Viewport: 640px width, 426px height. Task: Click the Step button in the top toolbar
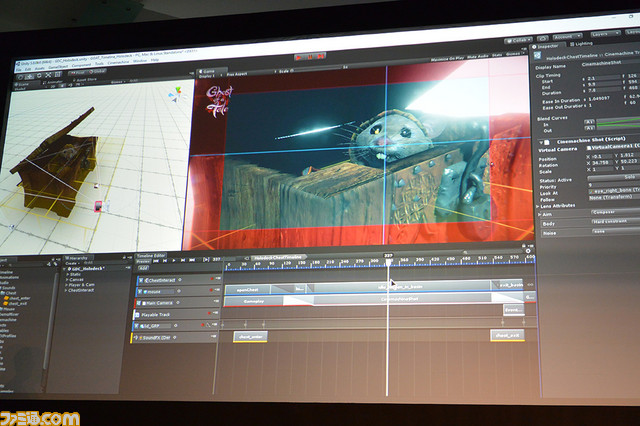321,56
